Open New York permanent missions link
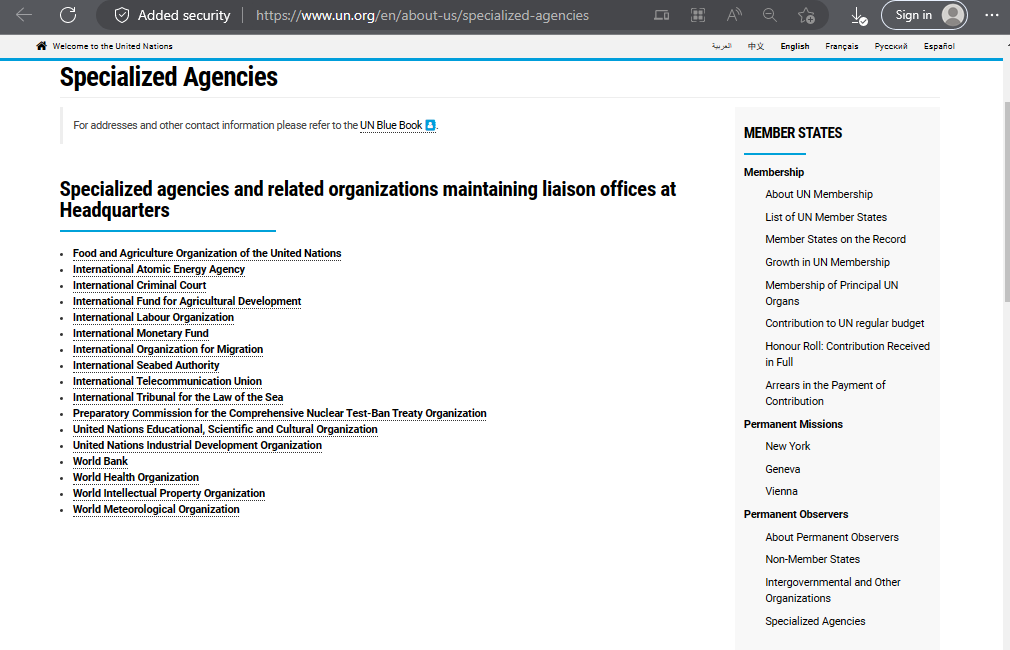Viewport: 1010px width, 650px height. pyautogui.click(x=788, y=446)
